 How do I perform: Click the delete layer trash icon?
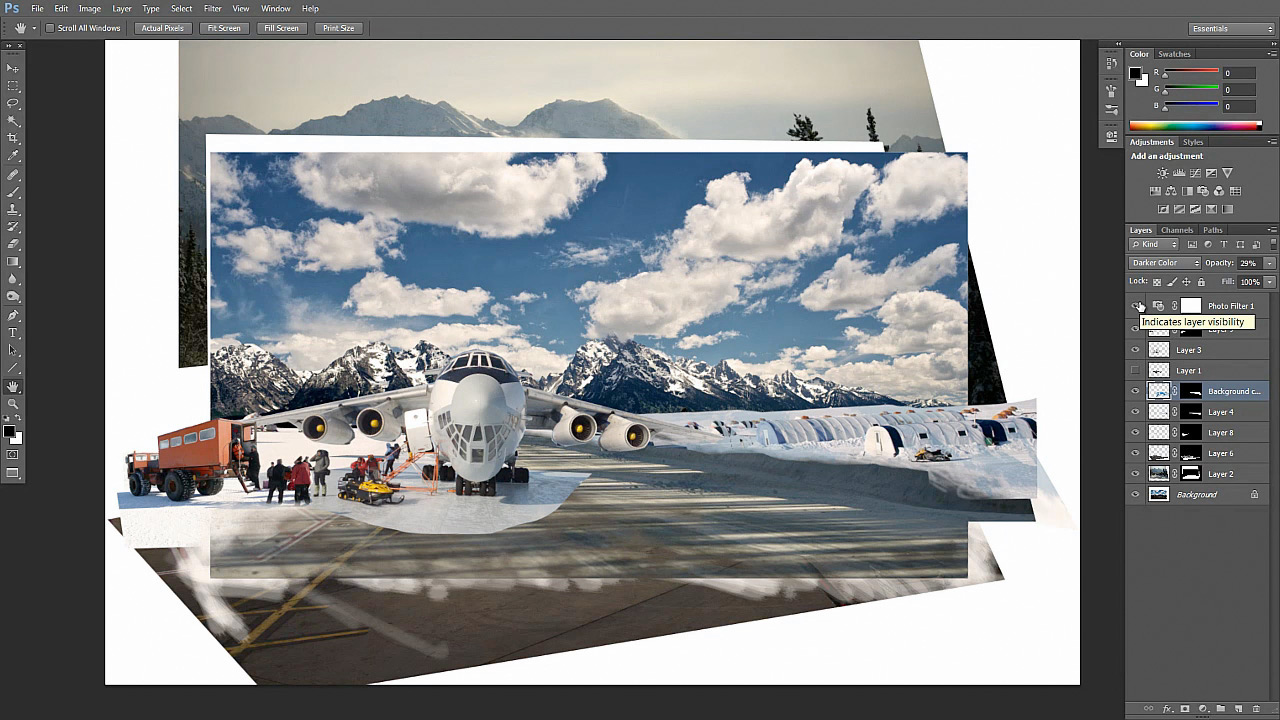pyautogui.click(x=1256, y=708)
